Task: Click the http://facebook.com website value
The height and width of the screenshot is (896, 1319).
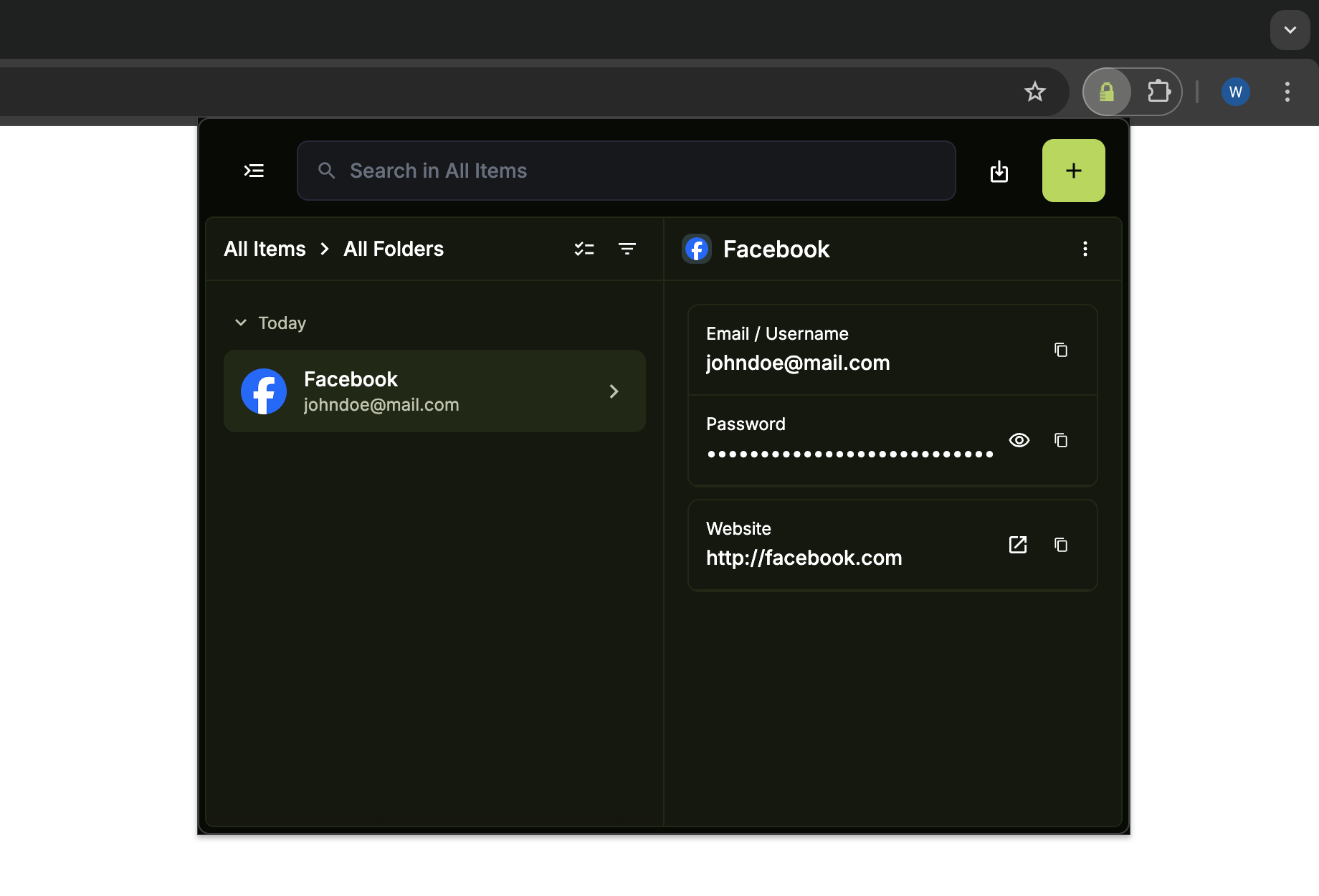Action: [x=804, y=558]
